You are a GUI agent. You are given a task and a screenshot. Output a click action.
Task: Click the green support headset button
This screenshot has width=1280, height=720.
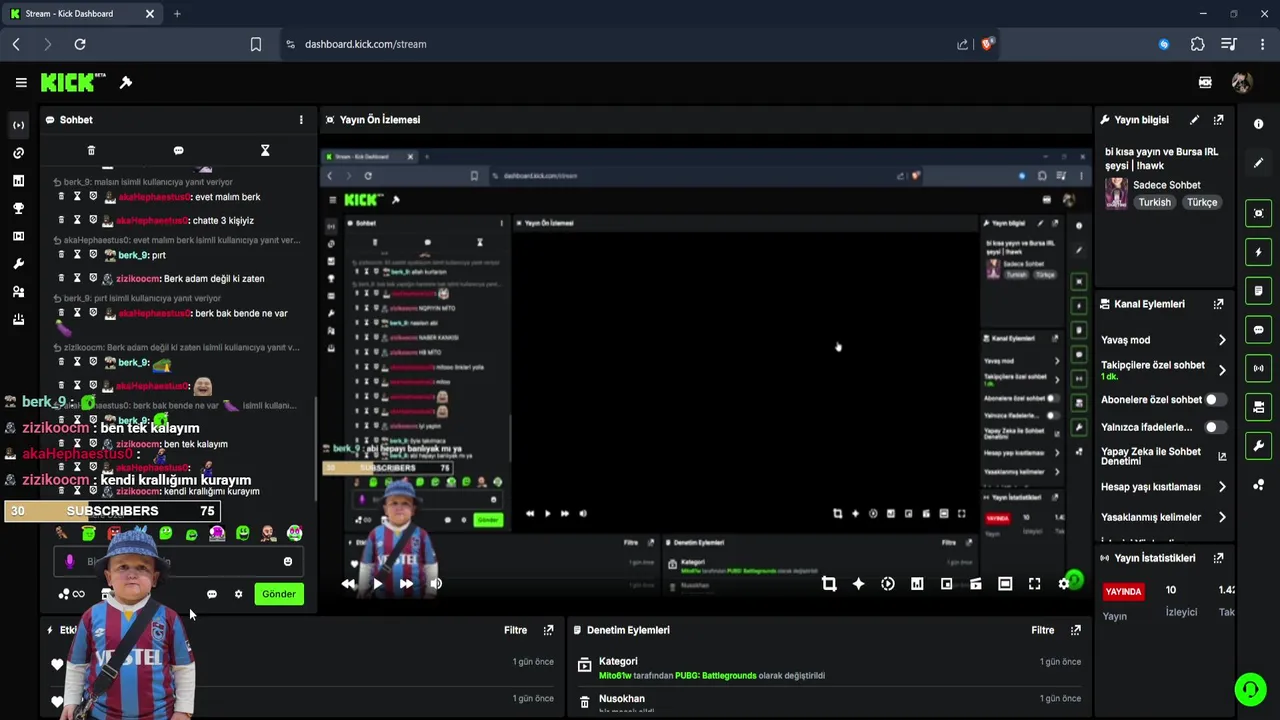point(1250,690)
